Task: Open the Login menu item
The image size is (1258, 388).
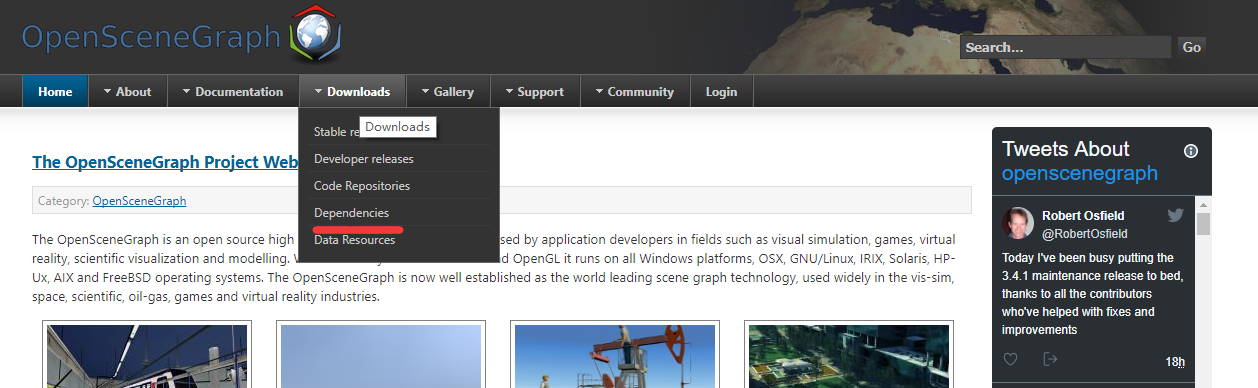Action: click(x=721, y=91)
